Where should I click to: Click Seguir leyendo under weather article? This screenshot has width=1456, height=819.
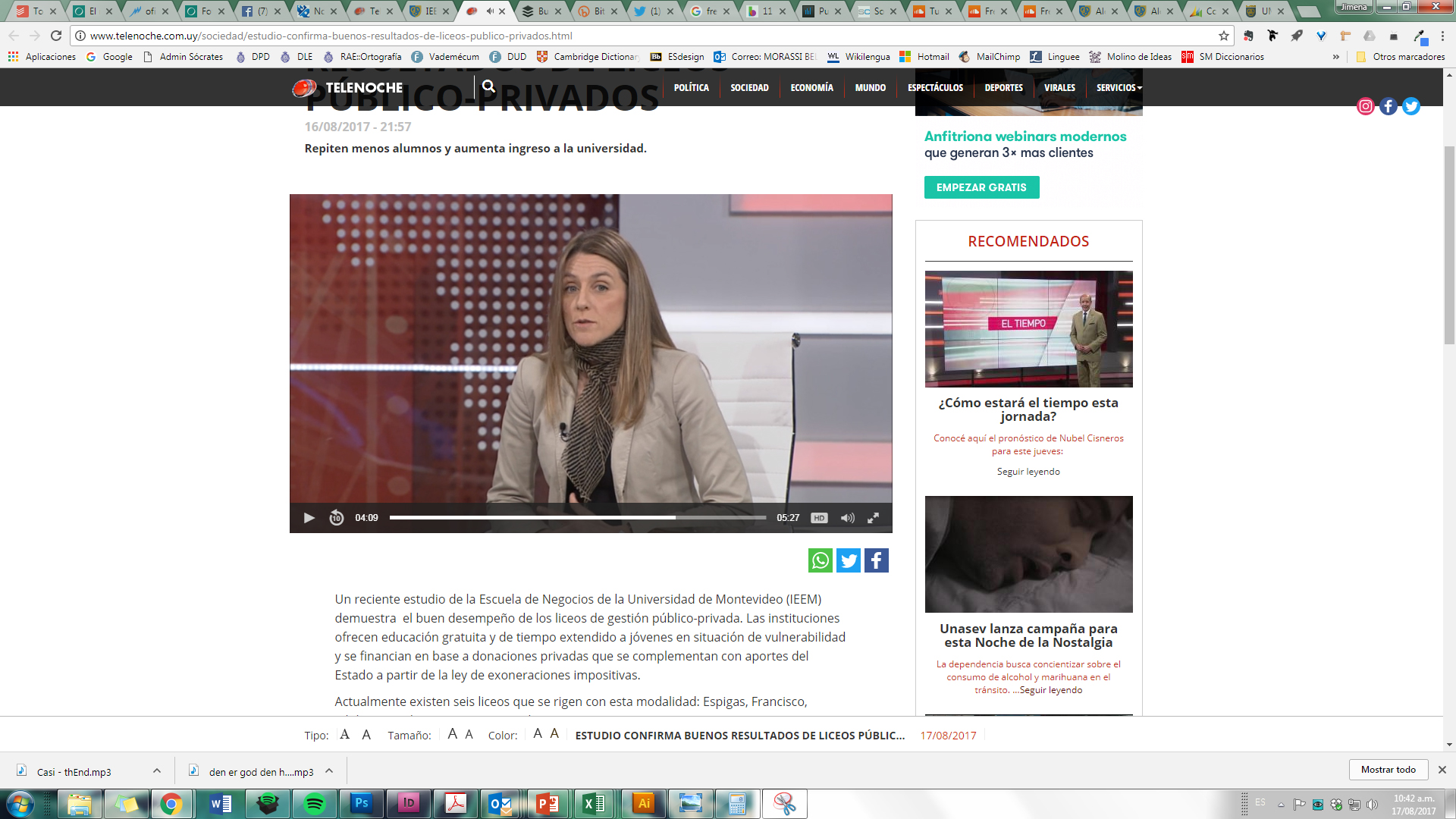pos(1029,472)
